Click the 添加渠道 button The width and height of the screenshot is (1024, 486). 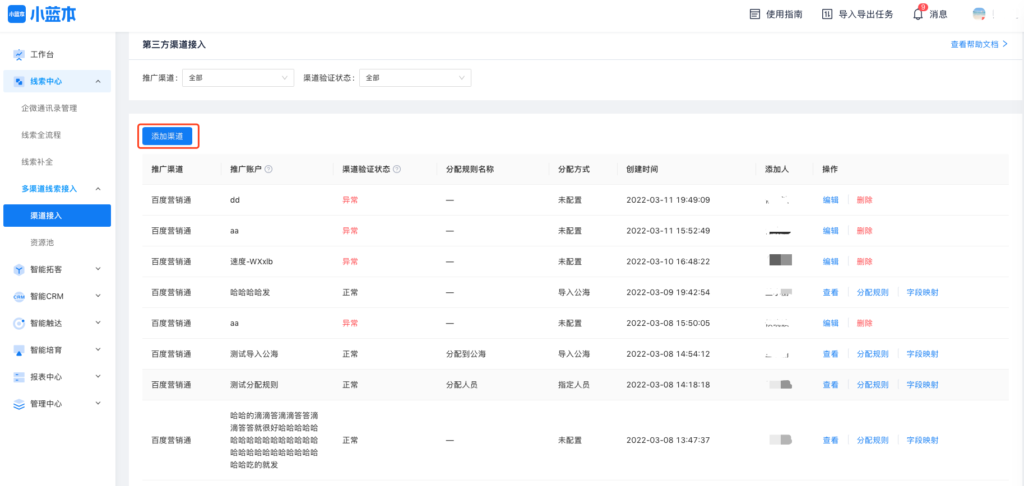tap(167, 135)
